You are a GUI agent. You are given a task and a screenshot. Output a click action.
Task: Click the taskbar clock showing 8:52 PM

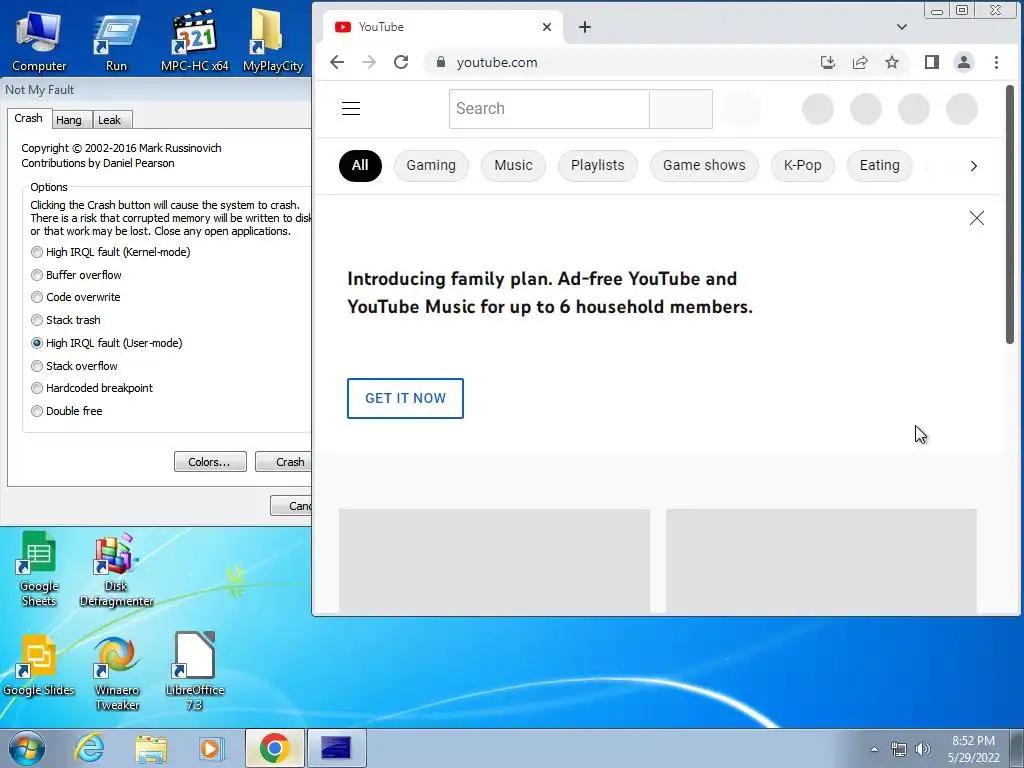click(974, 749)
